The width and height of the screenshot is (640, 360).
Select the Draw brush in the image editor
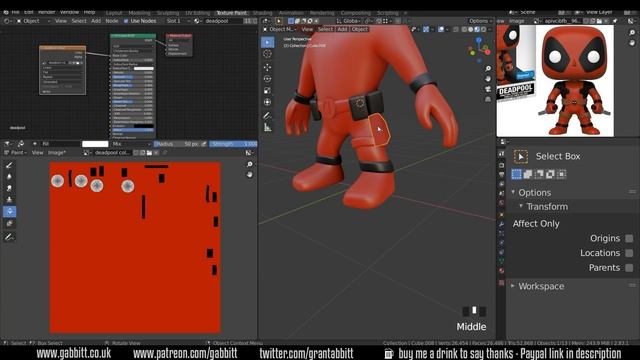tap(9, 165)
